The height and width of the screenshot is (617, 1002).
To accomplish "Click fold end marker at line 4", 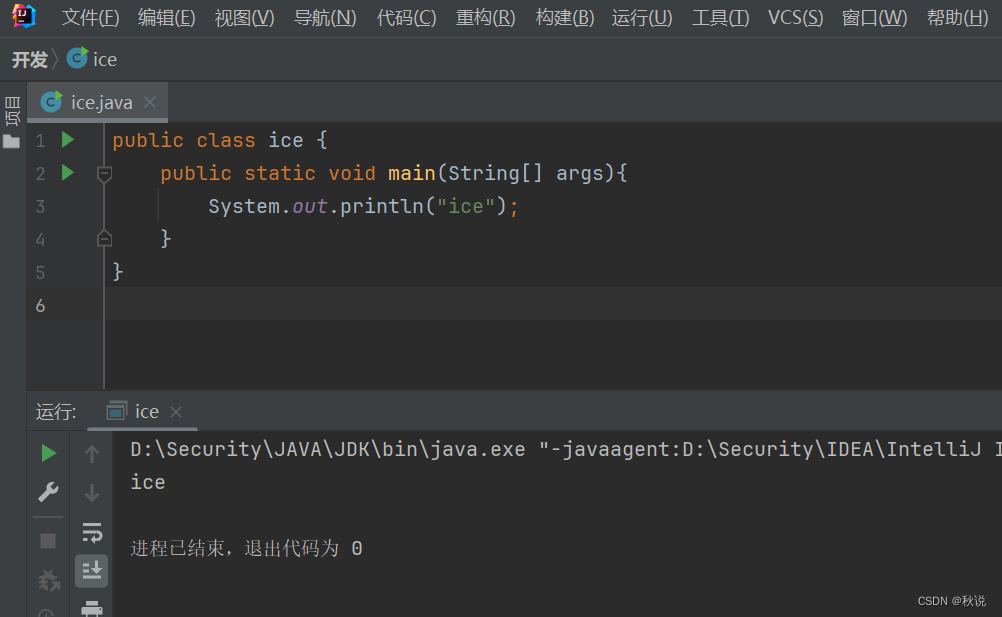I will pos(104,239).
